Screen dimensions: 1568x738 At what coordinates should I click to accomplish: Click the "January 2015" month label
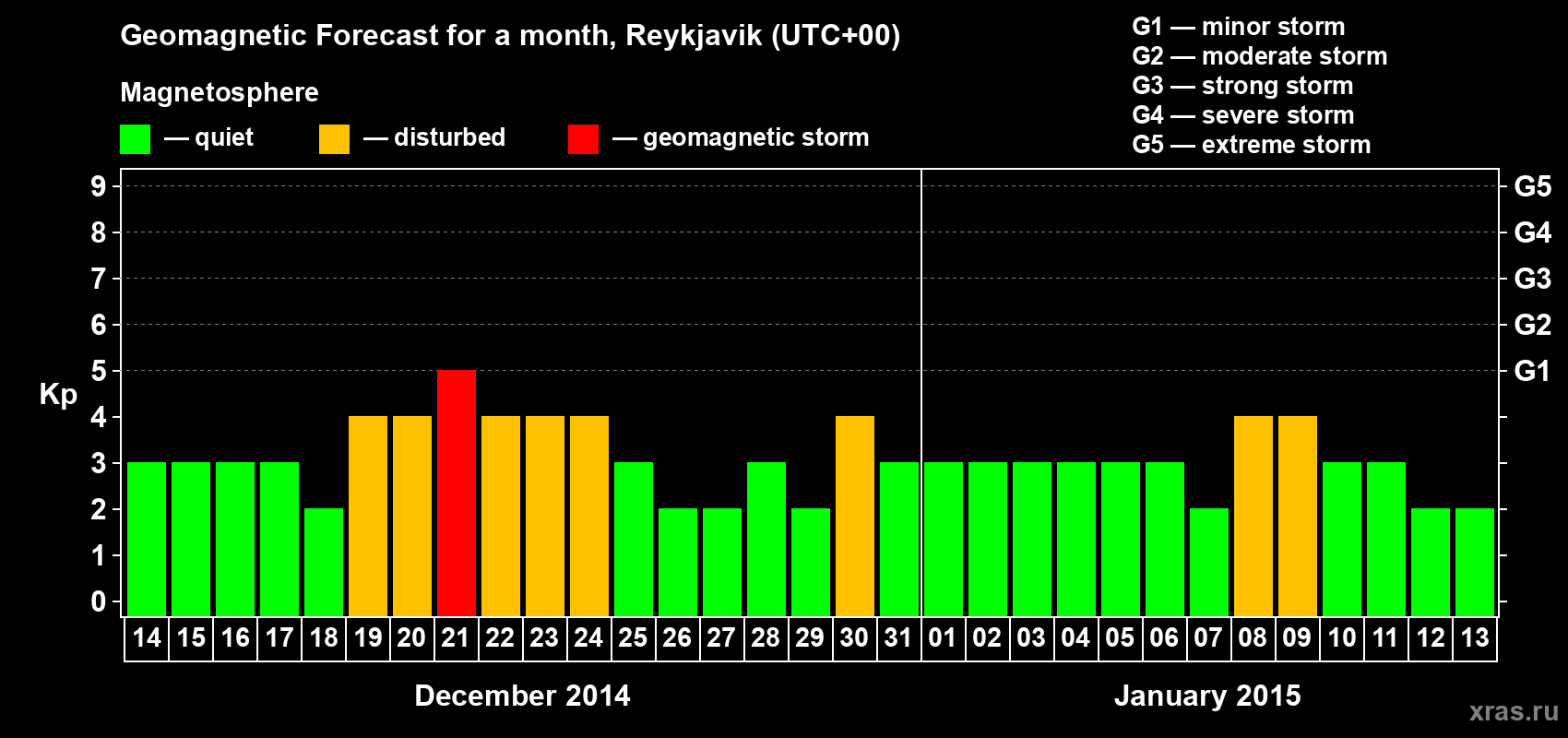[x=1207, y=696]
